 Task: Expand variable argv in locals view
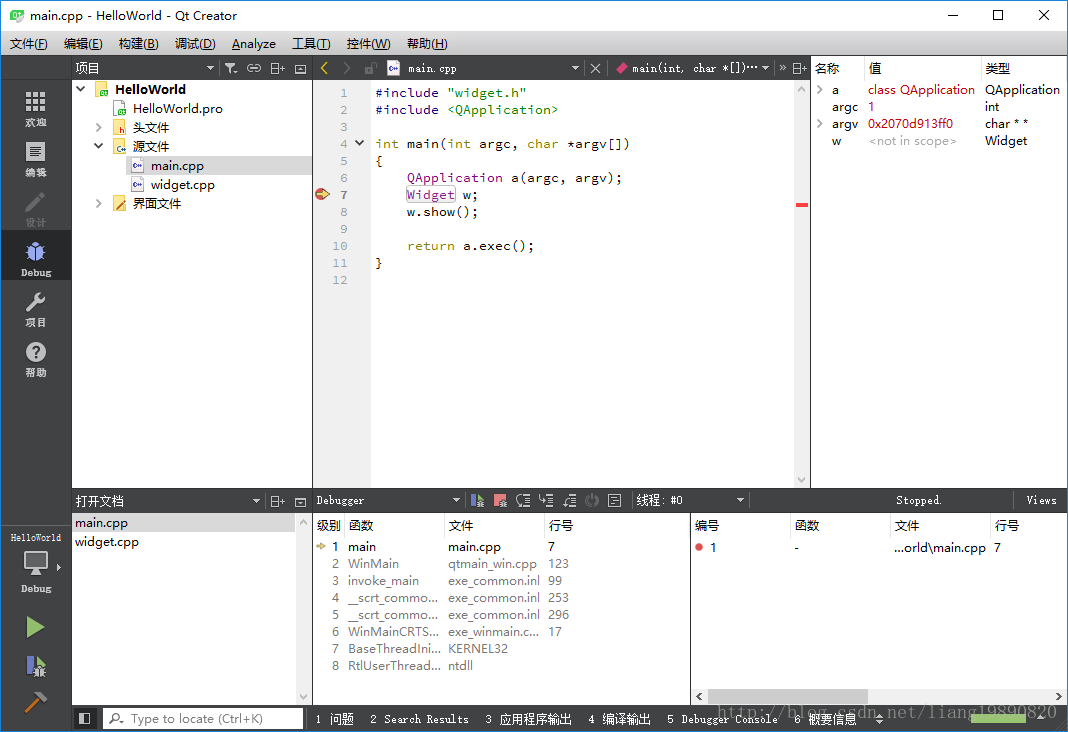820,123
